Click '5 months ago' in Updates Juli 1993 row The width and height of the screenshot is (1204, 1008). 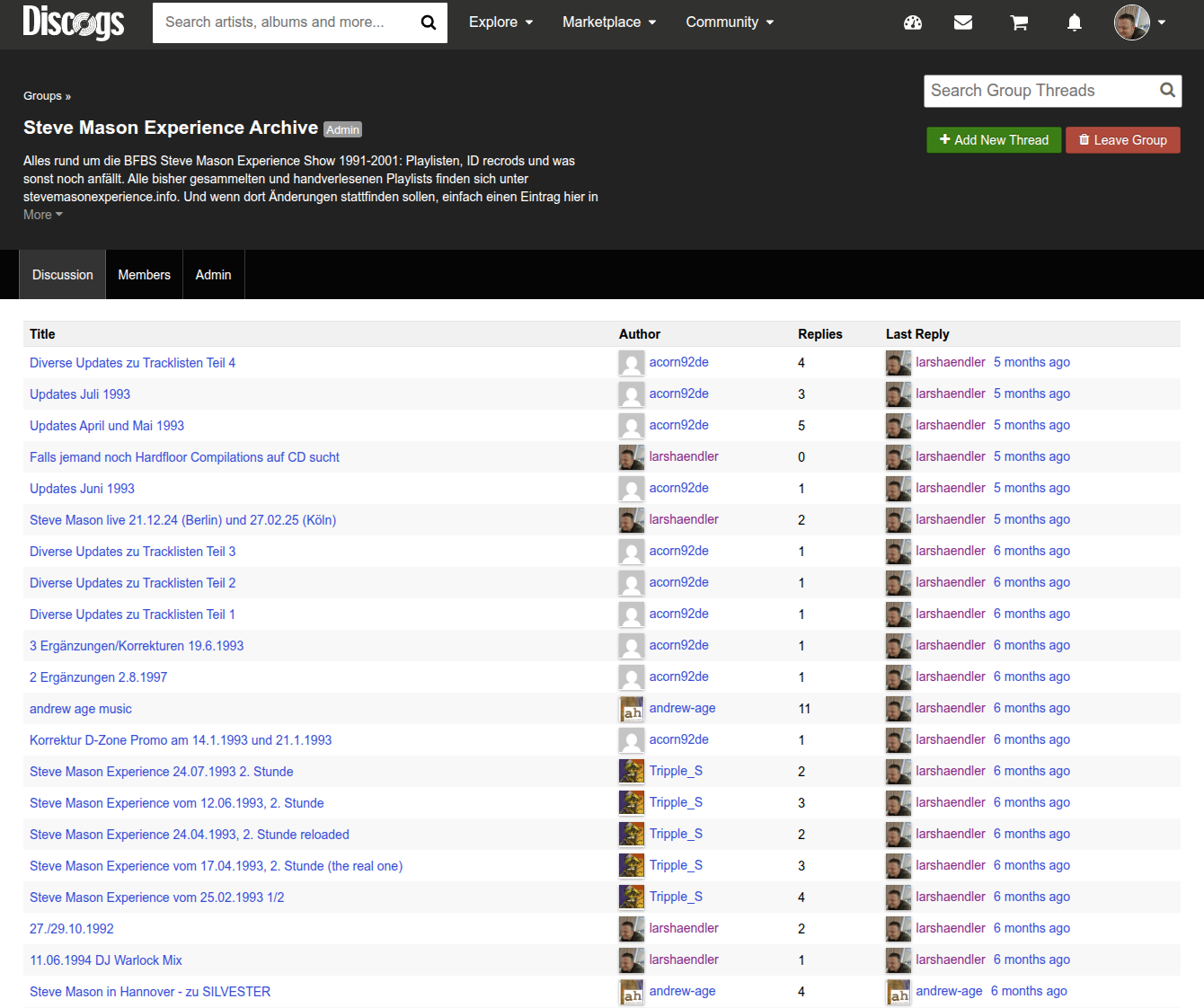pos(1031,393)
